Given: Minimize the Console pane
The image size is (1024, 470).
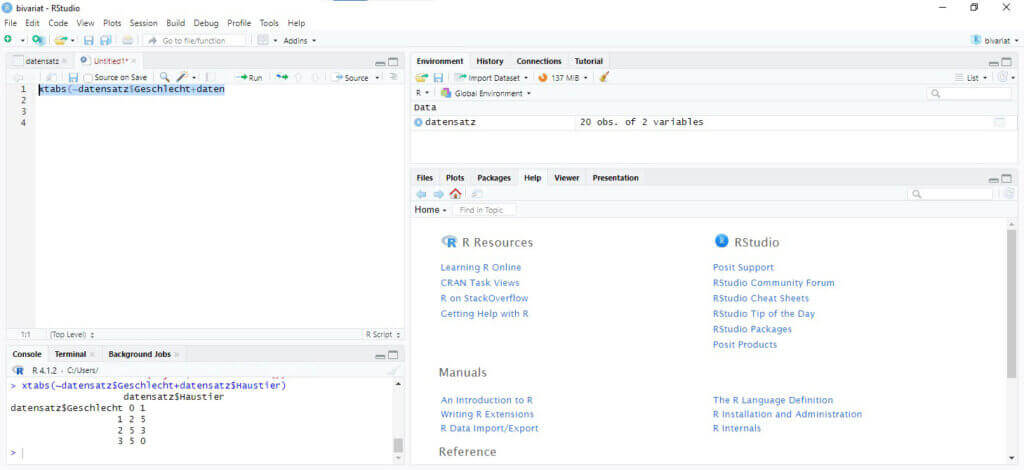Looking at the screenshot, I should coord(380,356).
